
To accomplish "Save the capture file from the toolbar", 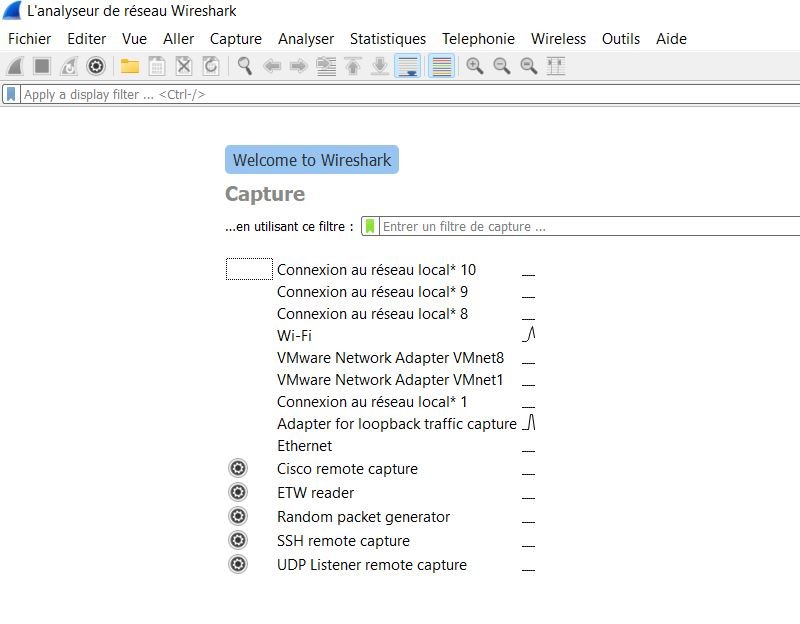I will pyautogui.click(x=157, y=66).
